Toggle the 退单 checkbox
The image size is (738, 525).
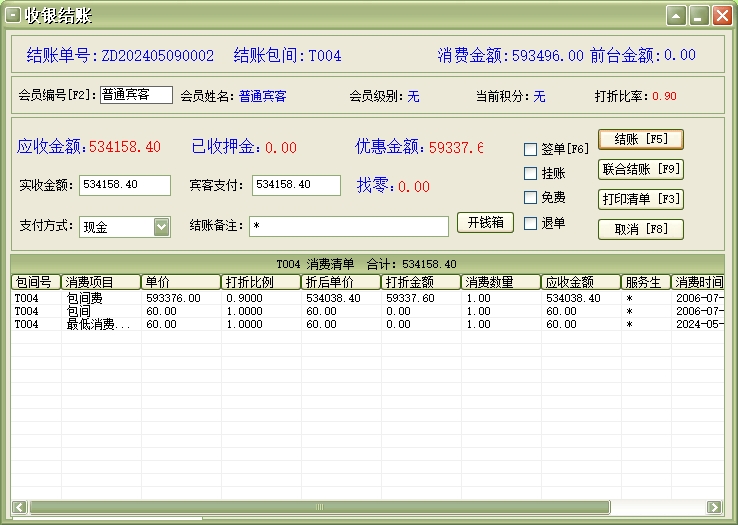tap(531, 223)
